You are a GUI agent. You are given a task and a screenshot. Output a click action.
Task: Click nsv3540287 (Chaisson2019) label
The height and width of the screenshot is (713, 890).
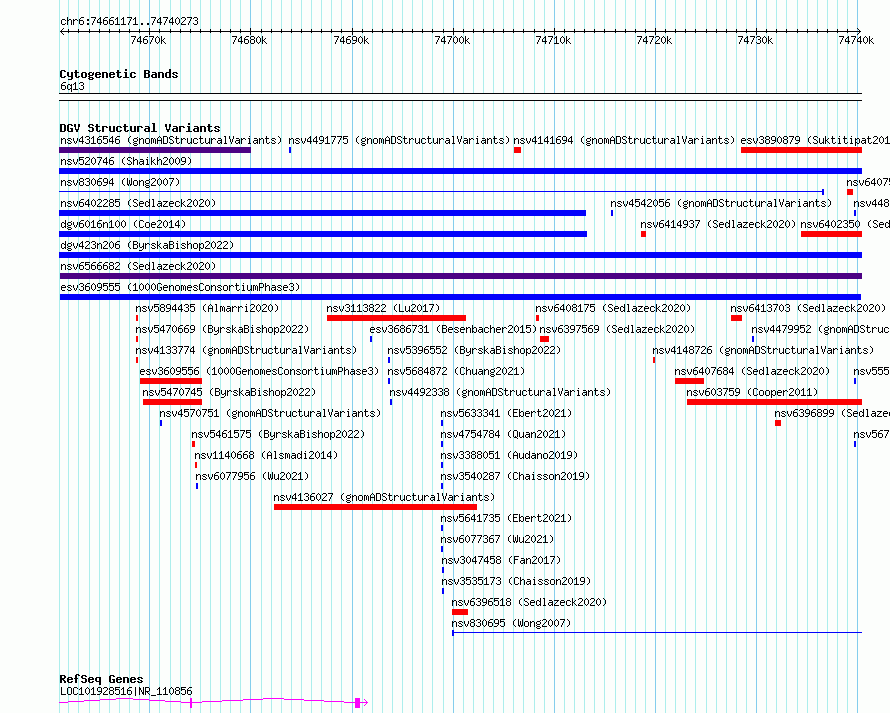point(515,476)
